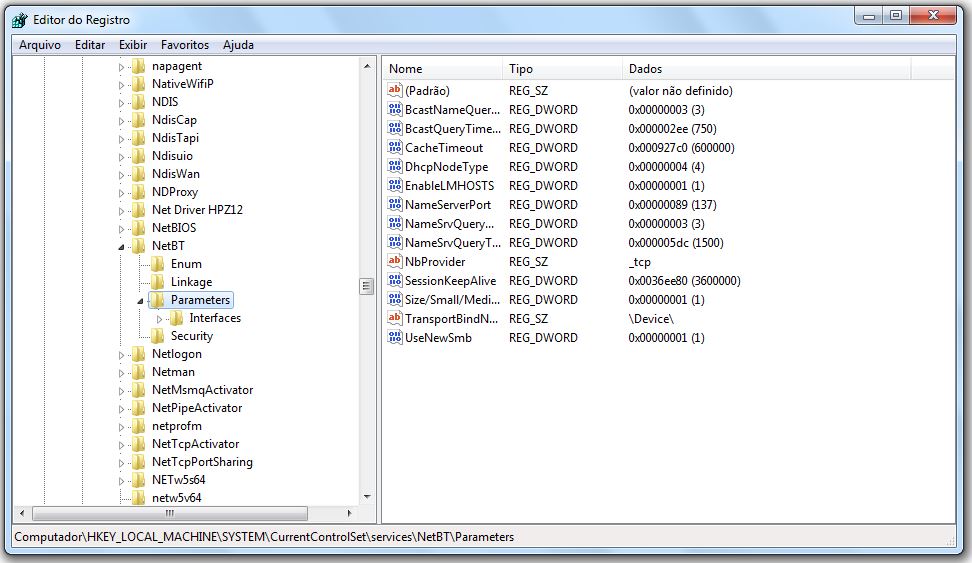Viewport: 972px width, 563px height.
Task: Click the Registry Editor title bar icon
Action: 19,20
